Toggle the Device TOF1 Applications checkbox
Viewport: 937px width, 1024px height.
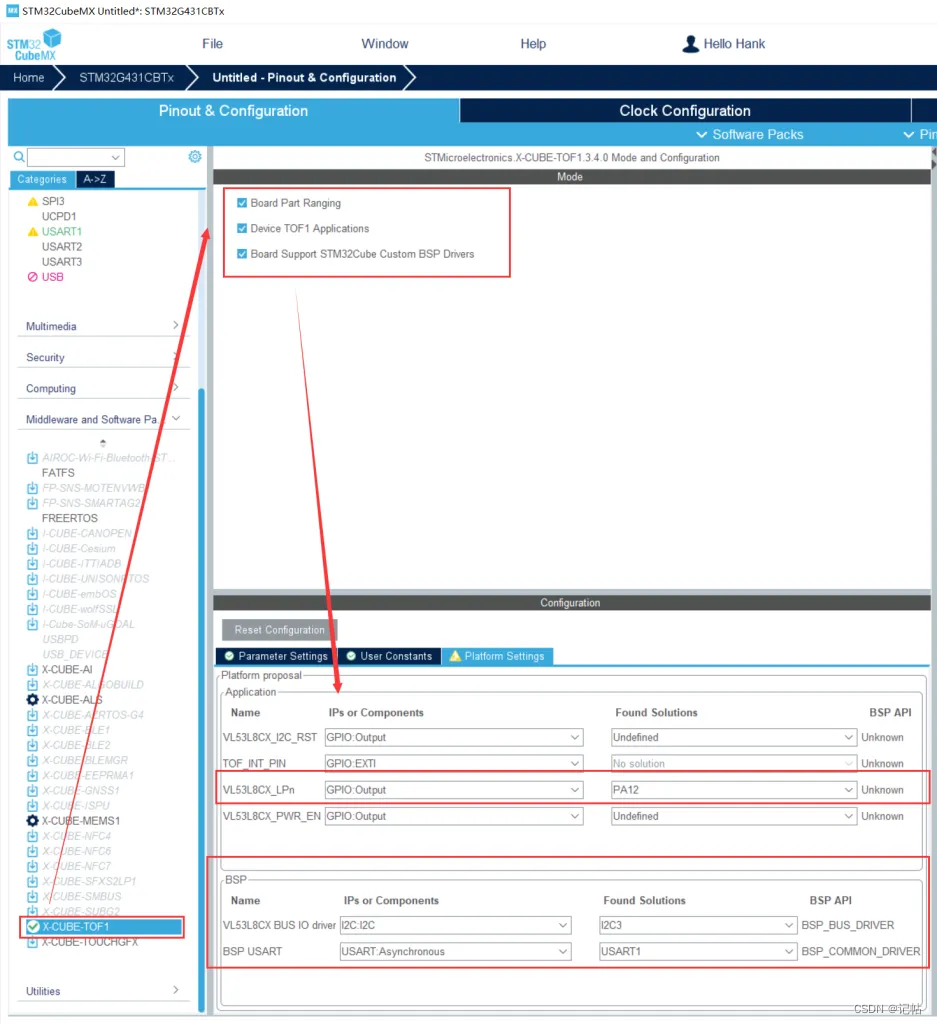point(242,229)
